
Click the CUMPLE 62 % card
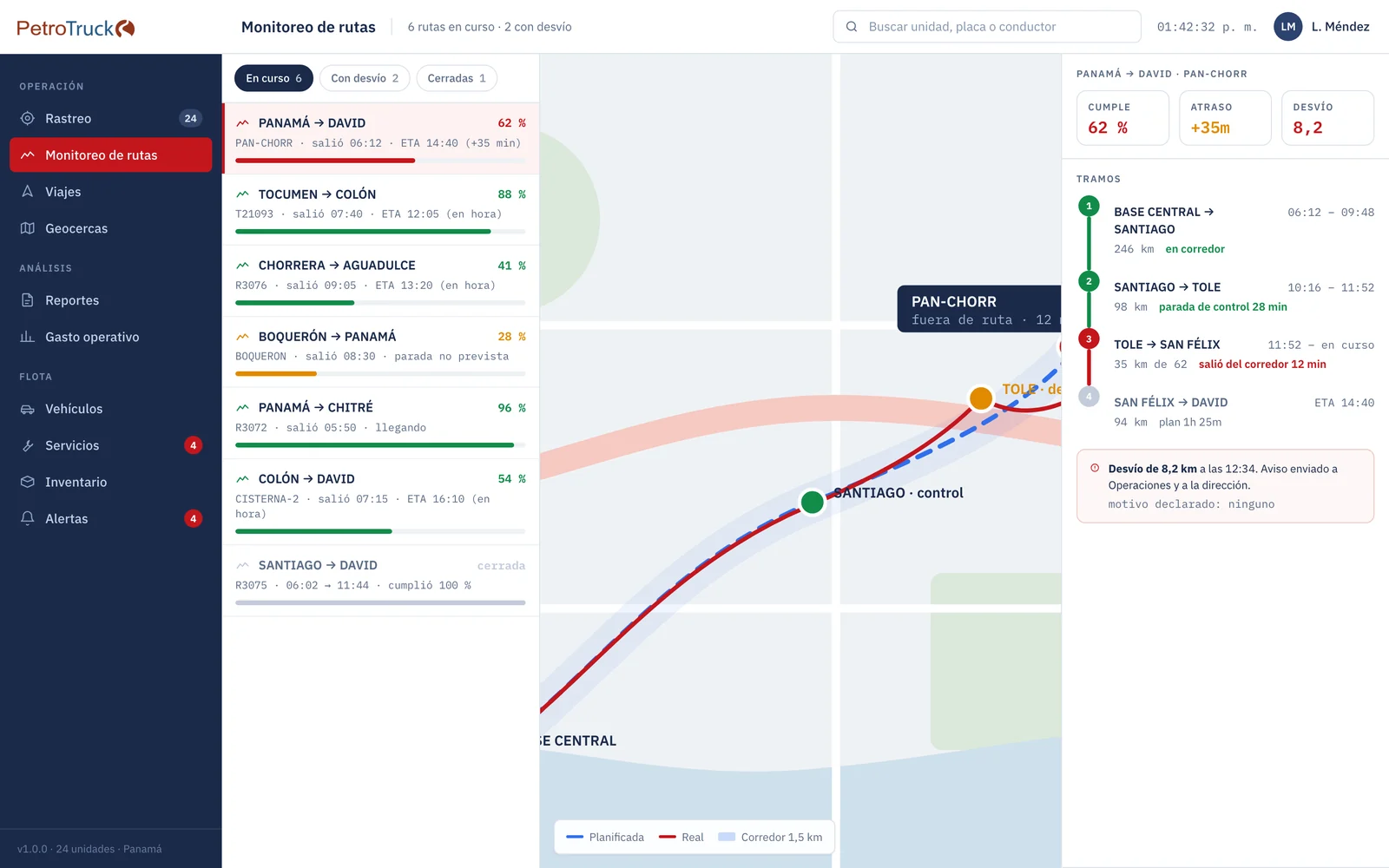tap(1122, 118)
